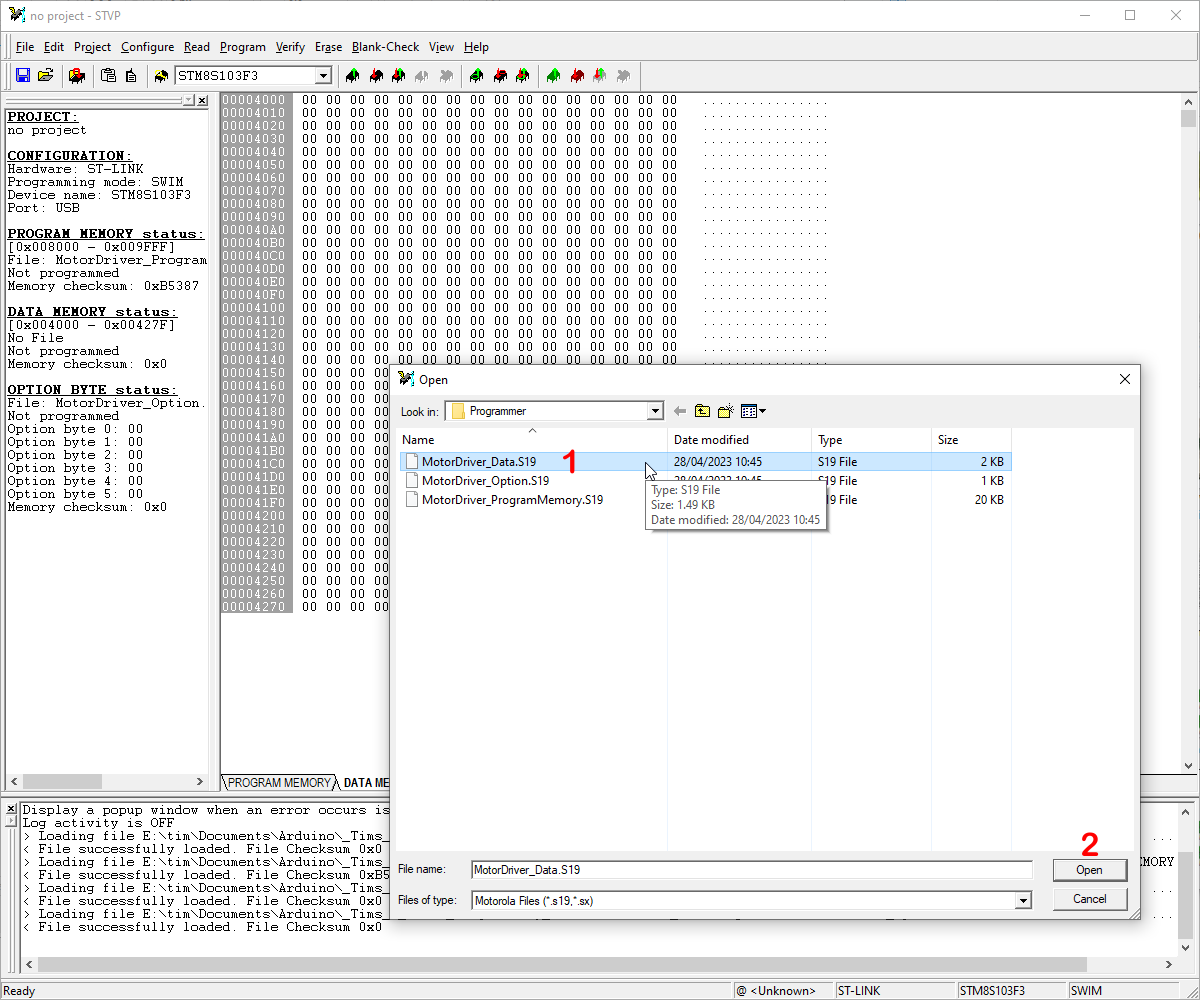Close the project info side panel
Viewport: 1200px width, 1000px height.
(202, 101)
